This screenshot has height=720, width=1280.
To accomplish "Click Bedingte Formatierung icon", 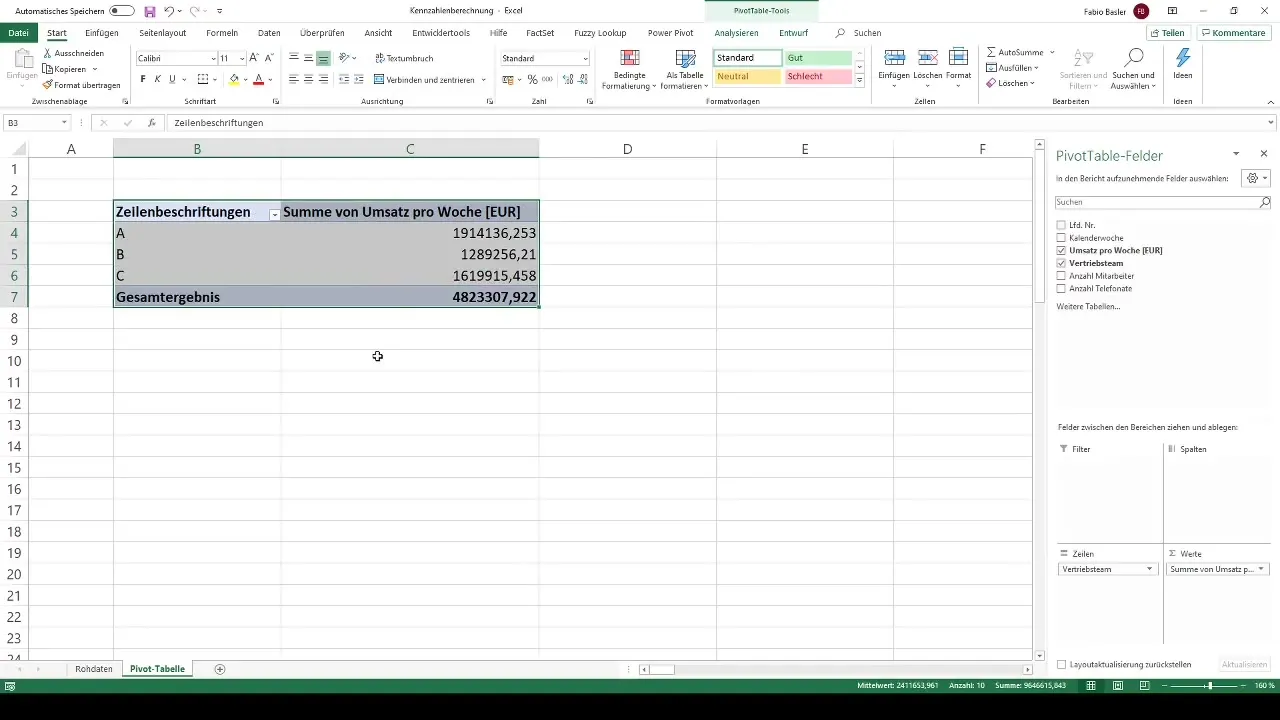I will pyautogui.click(x=630, y=58).
